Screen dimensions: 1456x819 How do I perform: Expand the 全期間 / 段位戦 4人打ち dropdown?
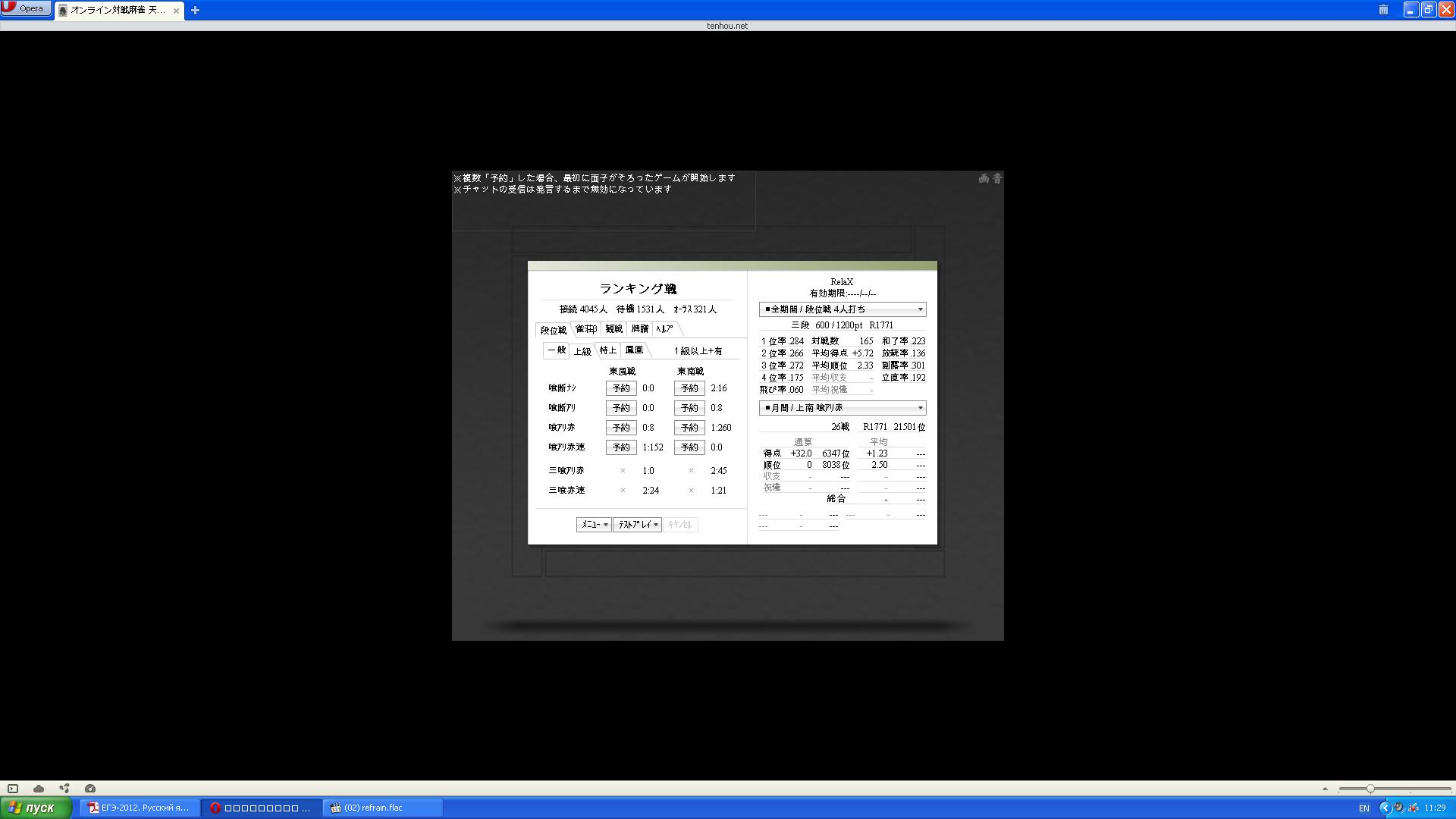843,309
